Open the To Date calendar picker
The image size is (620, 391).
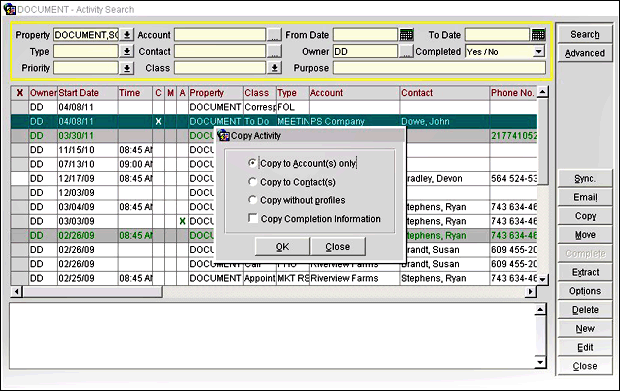(x=539, y=35)
